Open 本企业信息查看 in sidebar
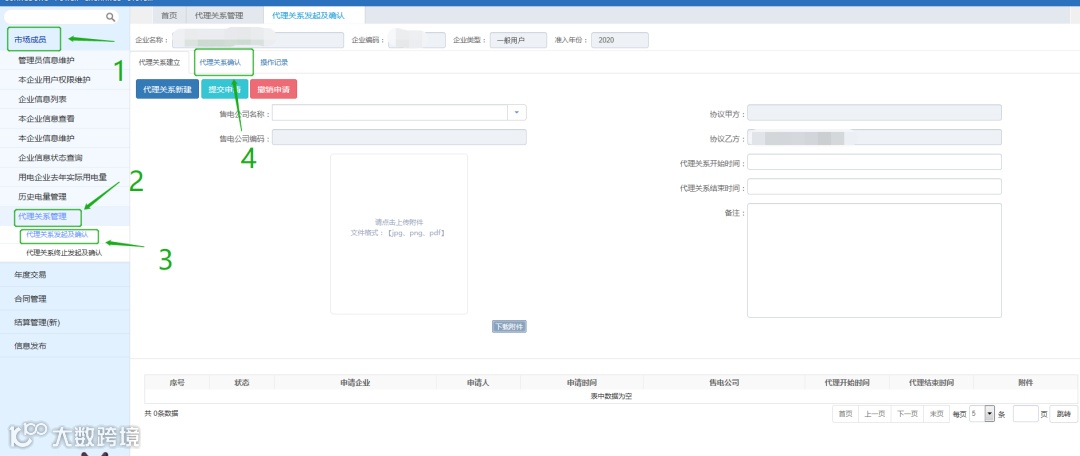The width and height of the screenshot is (1080, 456). (45, 118)
